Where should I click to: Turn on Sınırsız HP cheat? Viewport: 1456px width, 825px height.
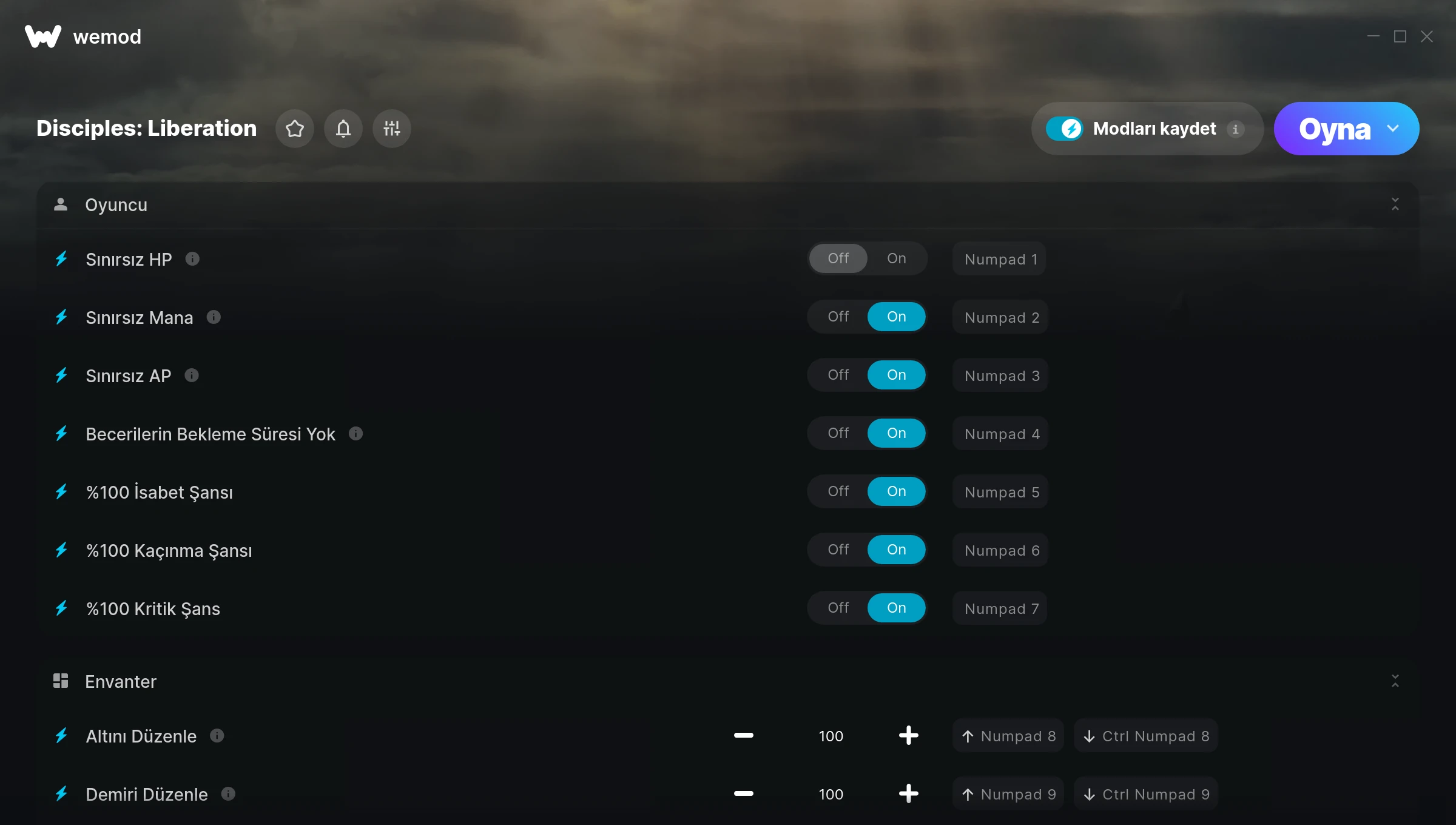click(897, 258)
